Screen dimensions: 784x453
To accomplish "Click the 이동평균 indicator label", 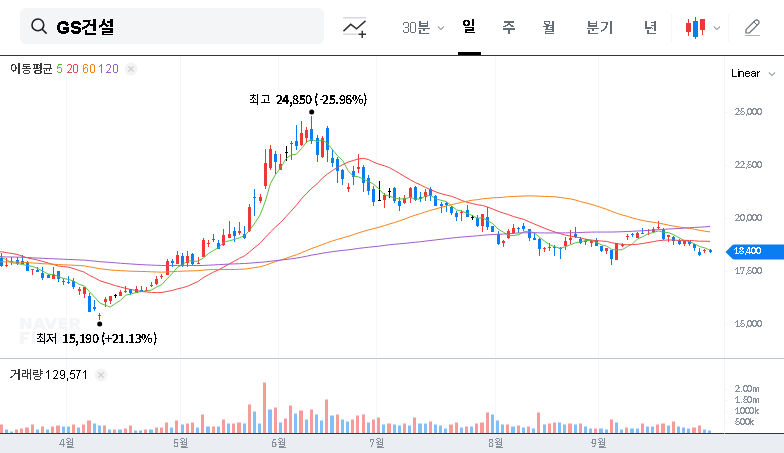I will 31,69.
